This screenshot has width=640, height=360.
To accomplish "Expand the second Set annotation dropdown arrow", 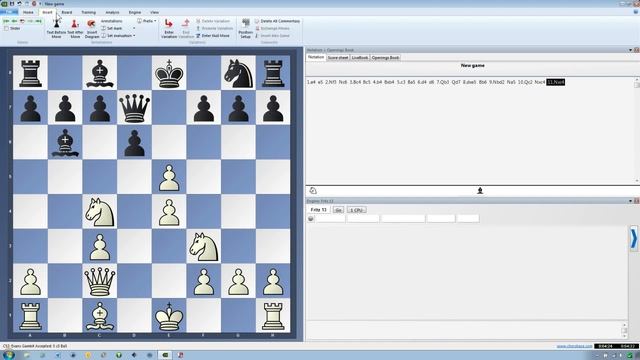I will [x=134, y=36].
